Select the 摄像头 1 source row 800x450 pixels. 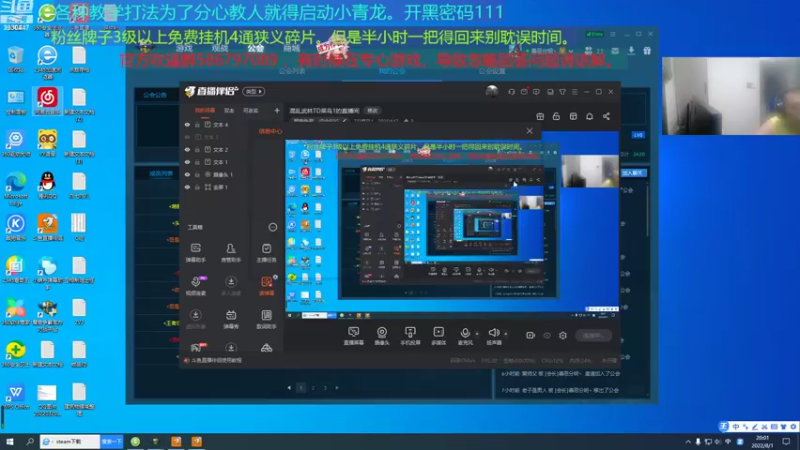click(x=232, y=174)
